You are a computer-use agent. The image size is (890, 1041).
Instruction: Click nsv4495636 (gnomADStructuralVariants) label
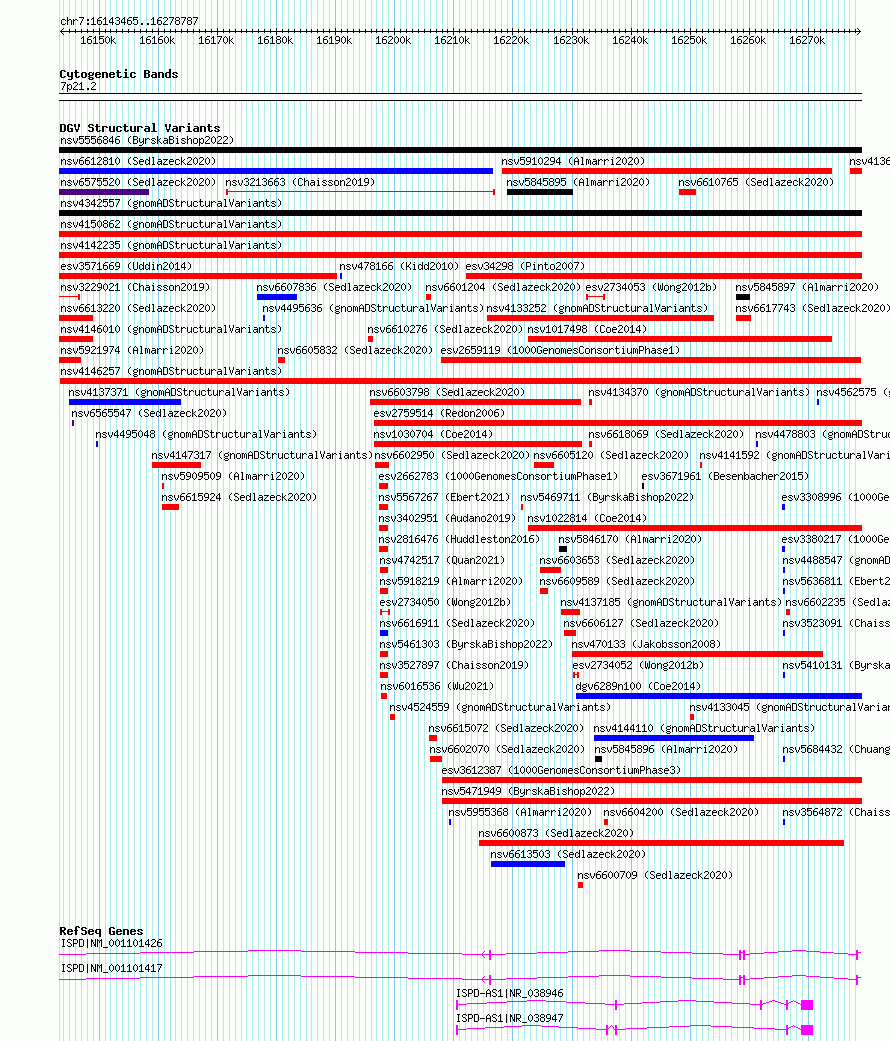pos(373,308)
